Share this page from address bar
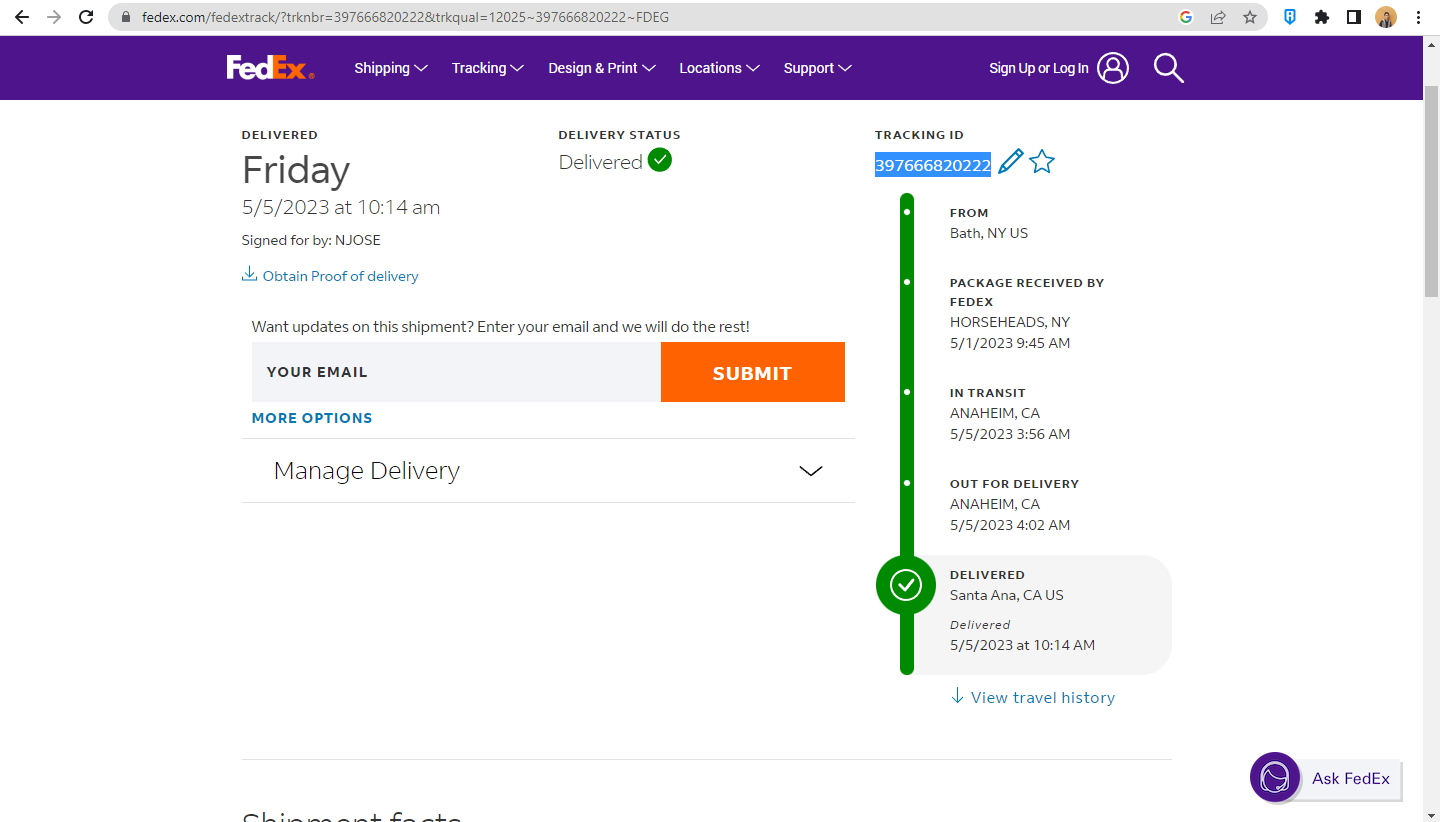This screenshot has height=822, width=1440. [x=1218, y=17]
